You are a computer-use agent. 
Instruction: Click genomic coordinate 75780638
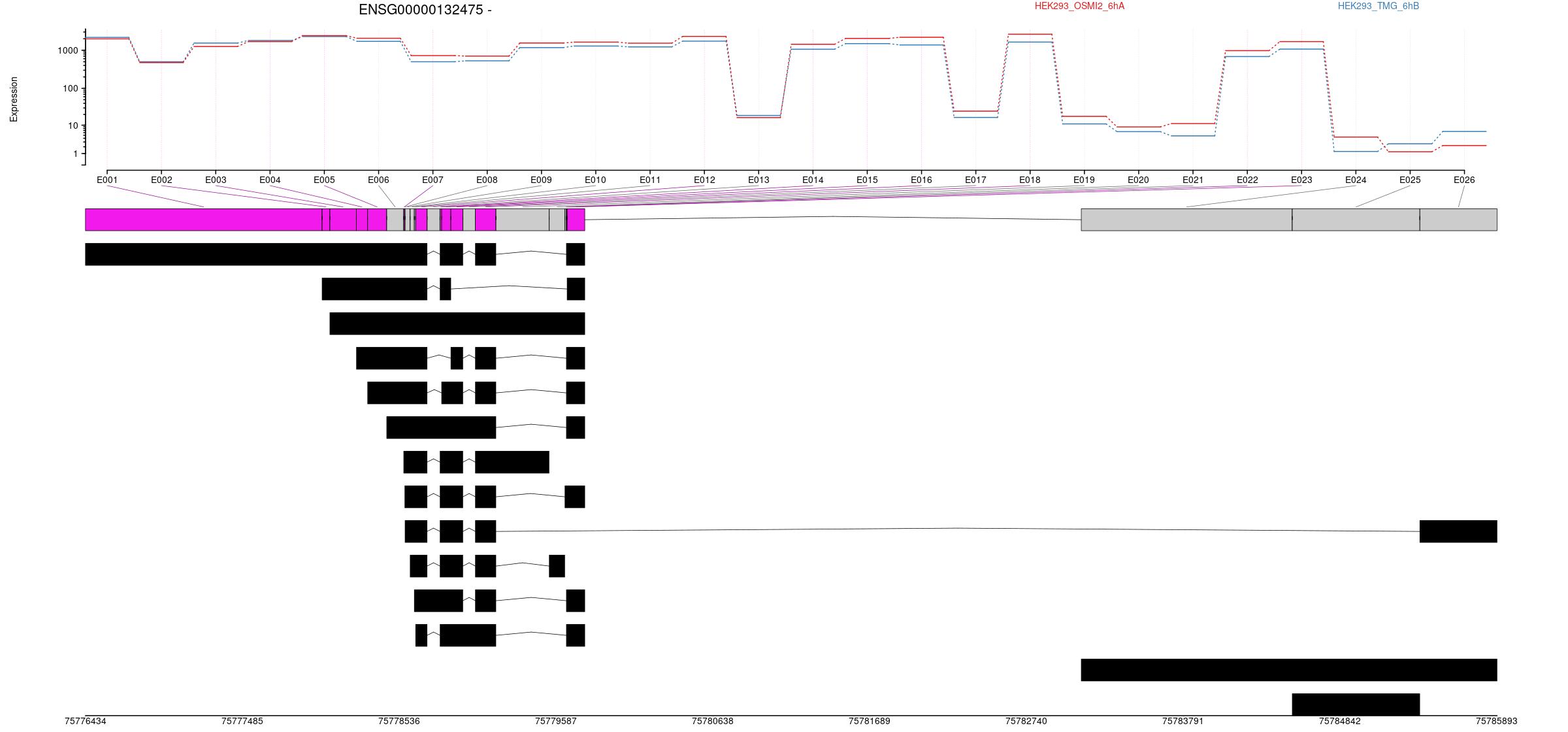point(713,722)
